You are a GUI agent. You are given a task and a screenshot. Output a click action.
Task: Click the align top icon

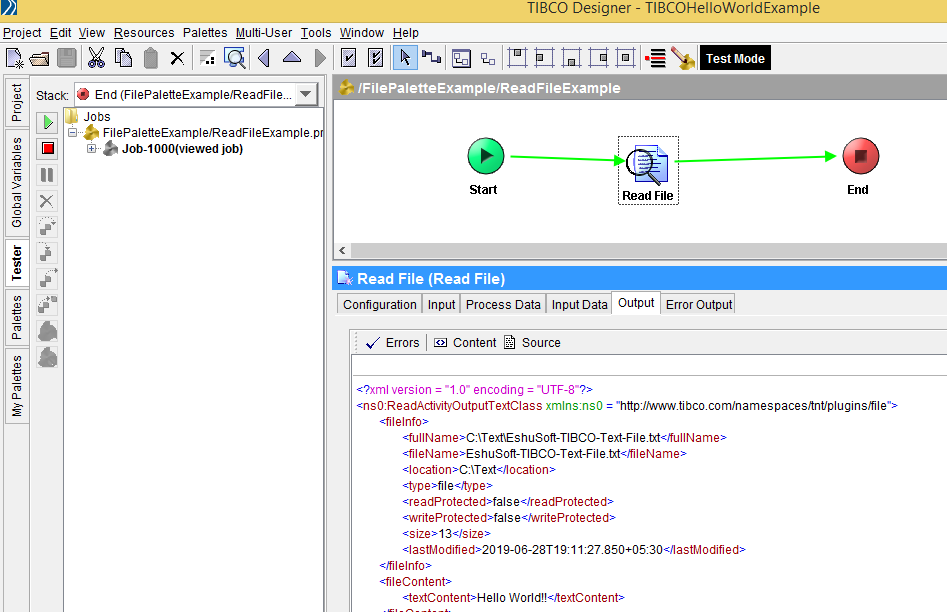[517, 58]
